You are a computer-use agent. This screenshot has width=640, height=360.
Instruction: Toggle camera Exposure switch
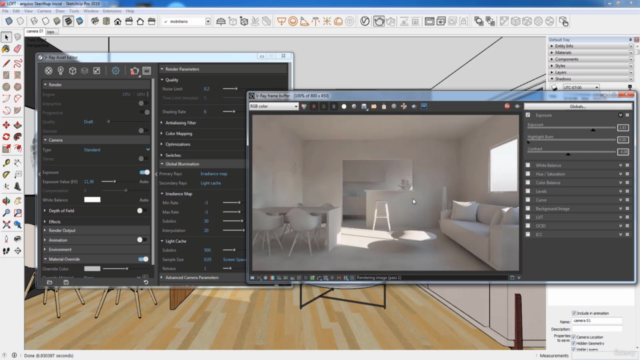(x=144, y=172)
